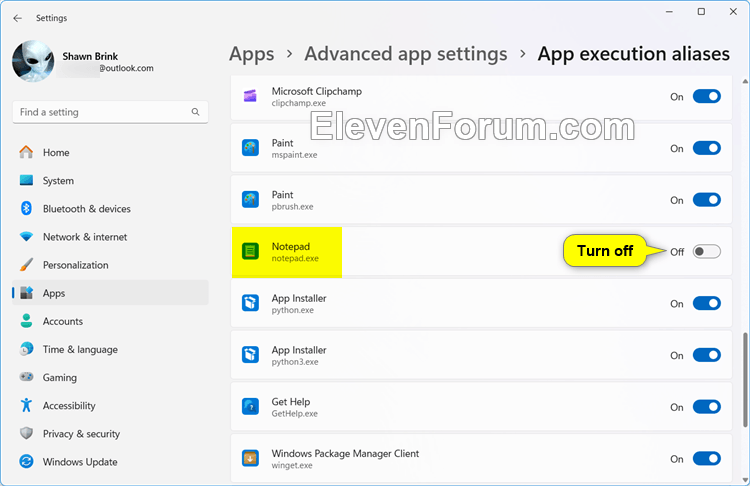Click the Windows Update refresh icon

coord(26,462)
